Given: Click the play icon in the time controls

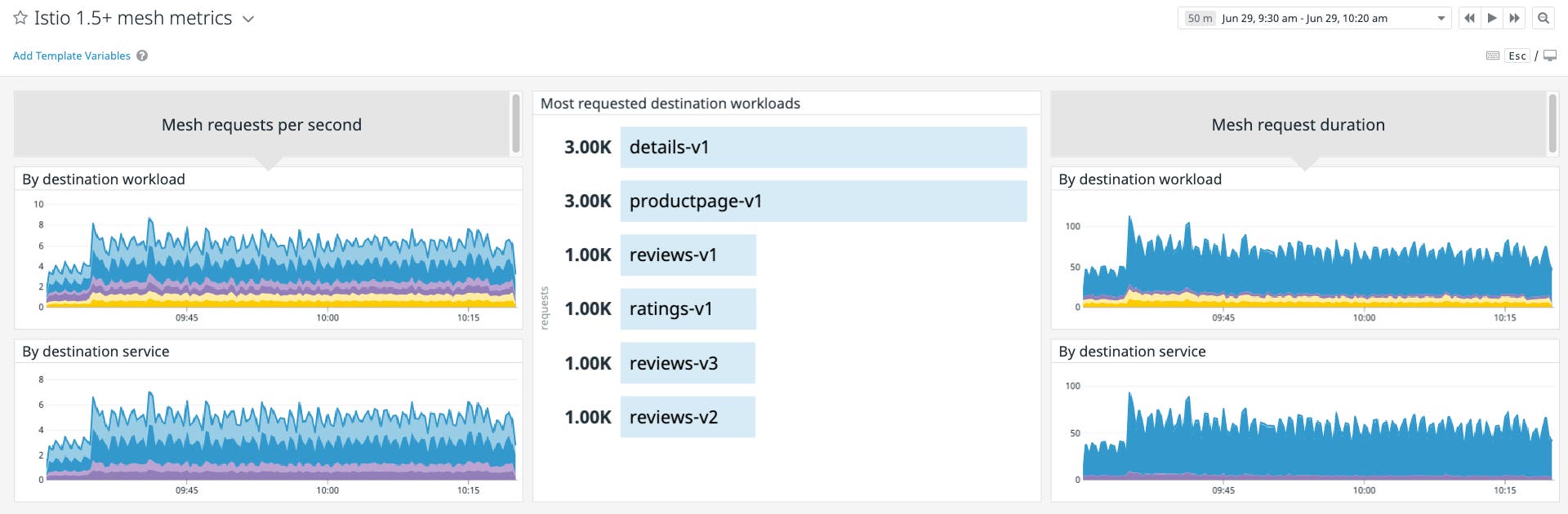Looking at the screenshot, I should click(x=1492, y=17).
